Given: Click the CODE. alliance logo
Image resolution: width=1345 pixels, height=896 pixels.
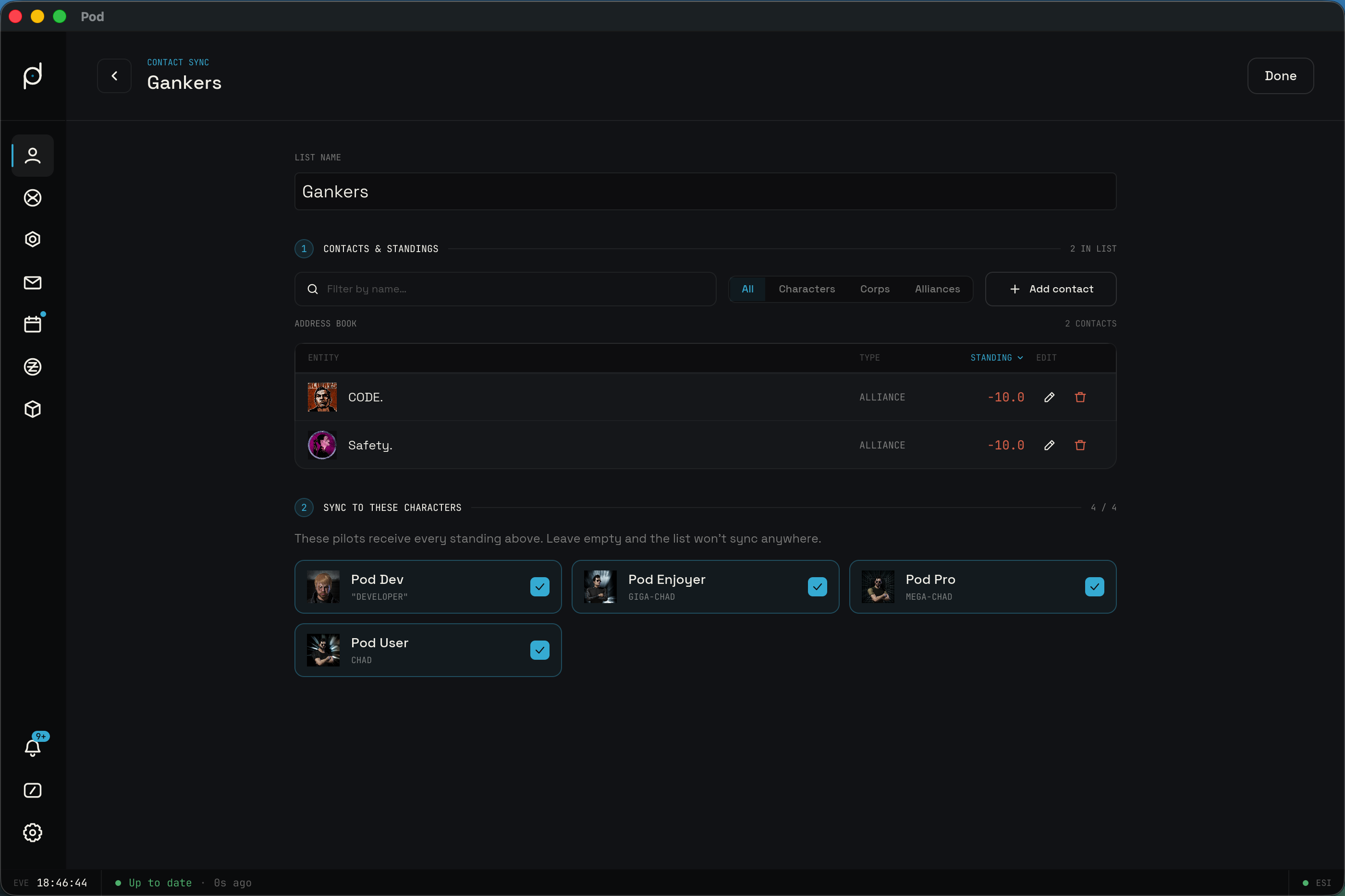Looking at the screenshot, I should click(x=322, y=397).
